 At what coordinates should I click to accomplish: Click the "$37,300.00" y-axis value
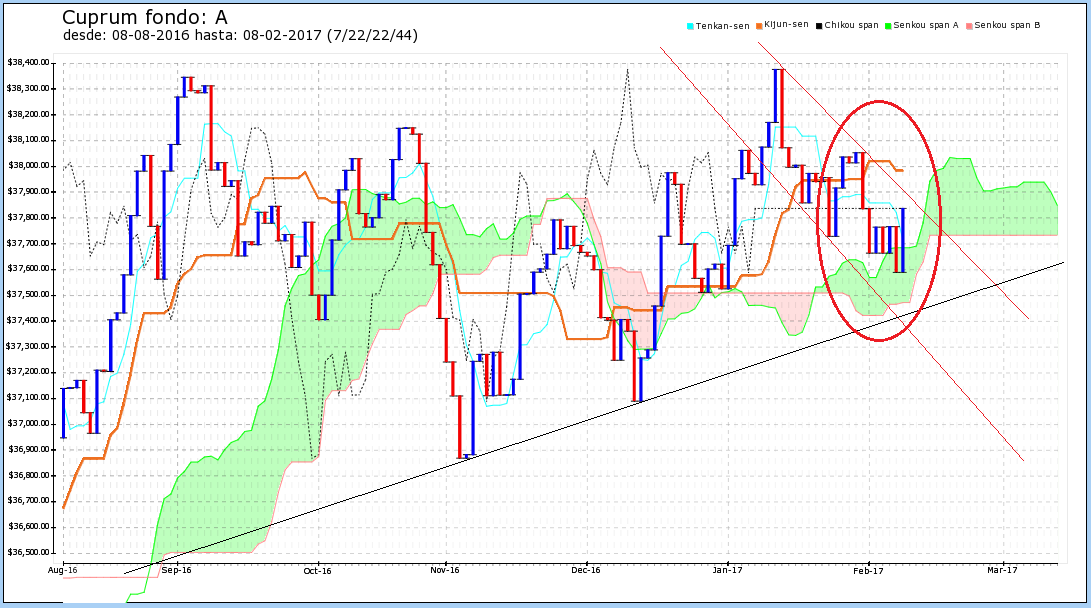[29, 346]
